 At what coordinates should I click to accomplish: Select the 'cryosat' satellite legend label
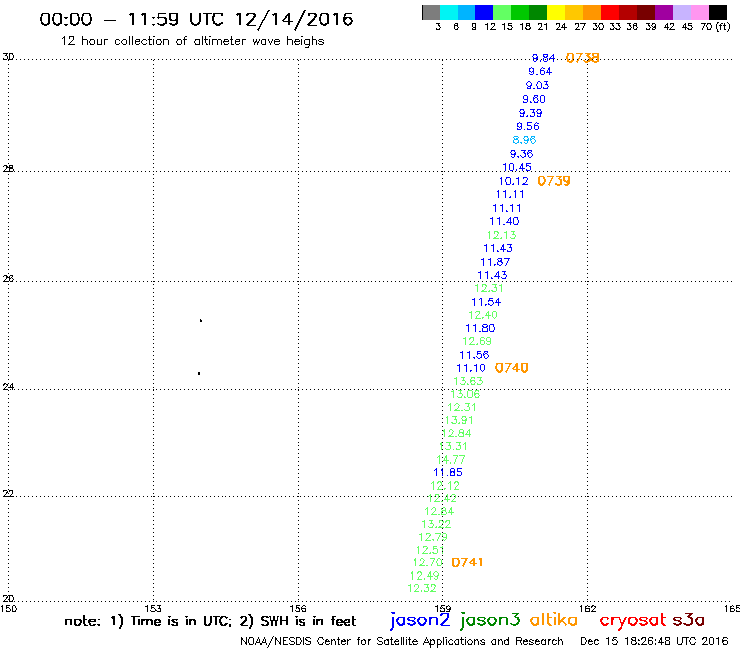tap(633, 620)
